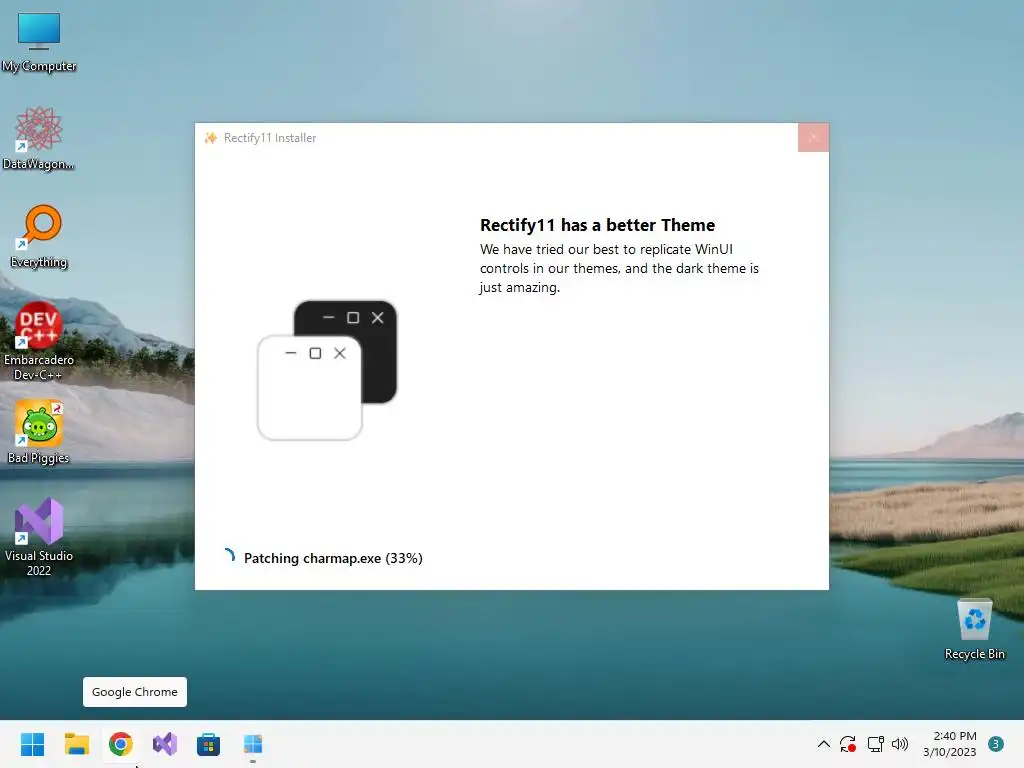Click the Google Chrome tooltip
This screenshot has height=768, width=1024.
tap(135, 692)
